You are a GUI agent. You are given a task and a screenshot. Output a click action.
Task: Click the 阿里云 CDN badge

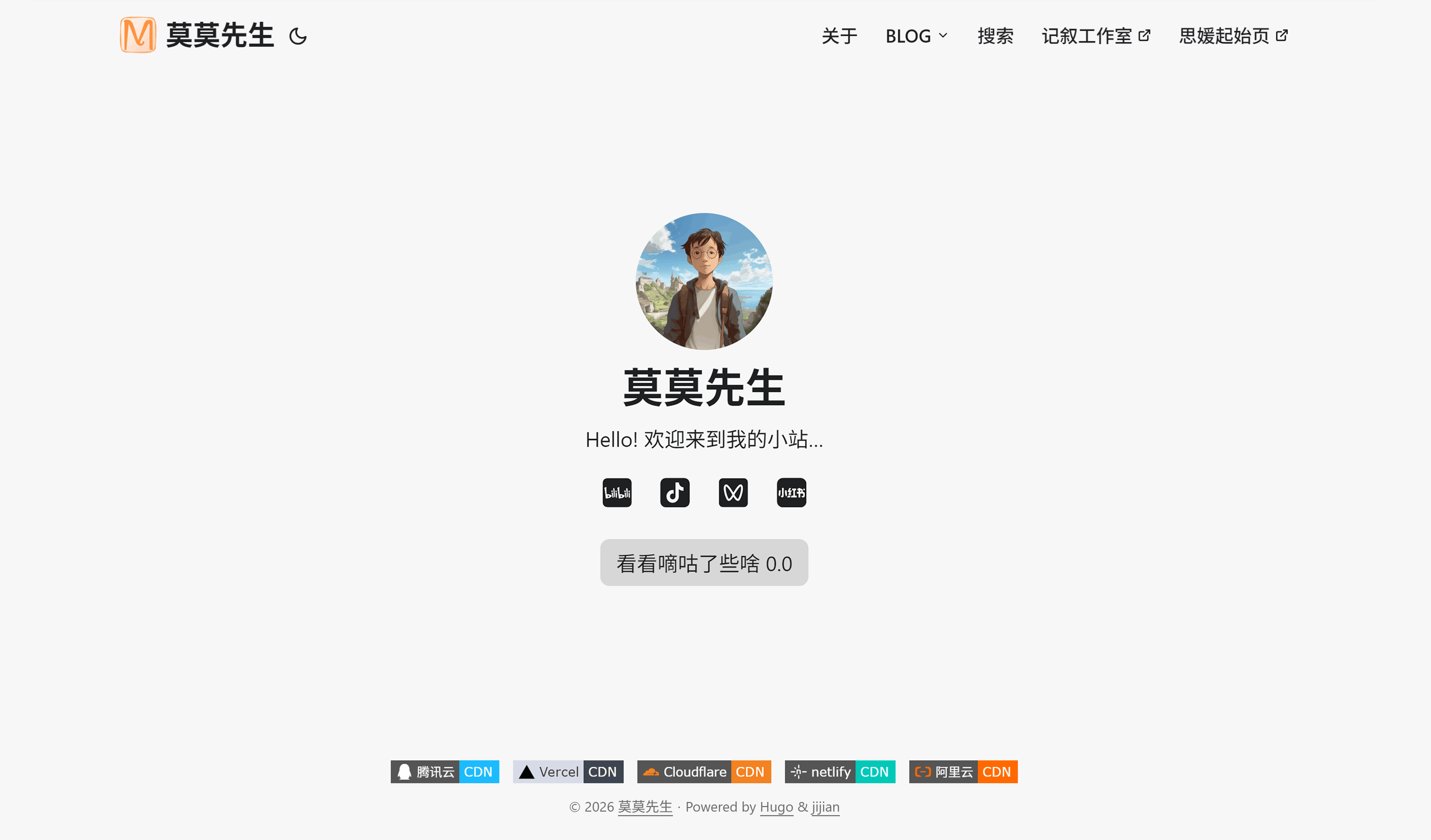click(962, 772)
